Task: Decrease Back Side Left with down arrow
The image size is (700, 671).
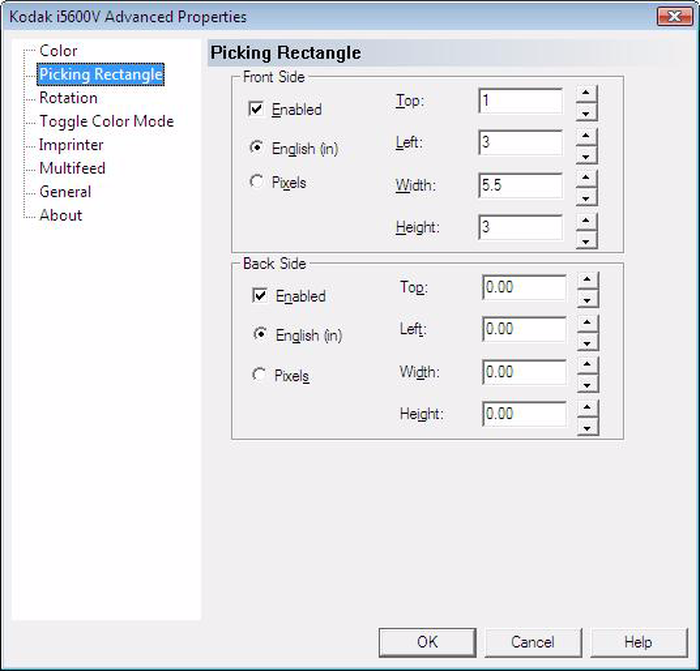Action: tap(588, 343)
